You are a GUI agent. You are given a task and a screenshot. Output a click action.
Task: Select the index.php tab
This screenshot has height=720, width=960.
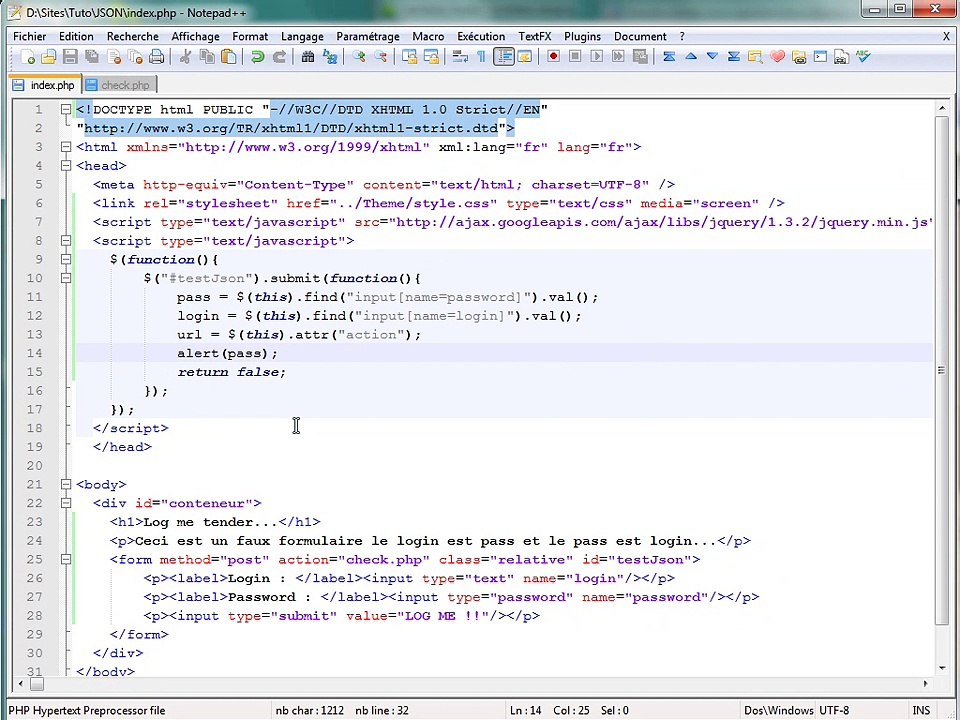point(45,85)
